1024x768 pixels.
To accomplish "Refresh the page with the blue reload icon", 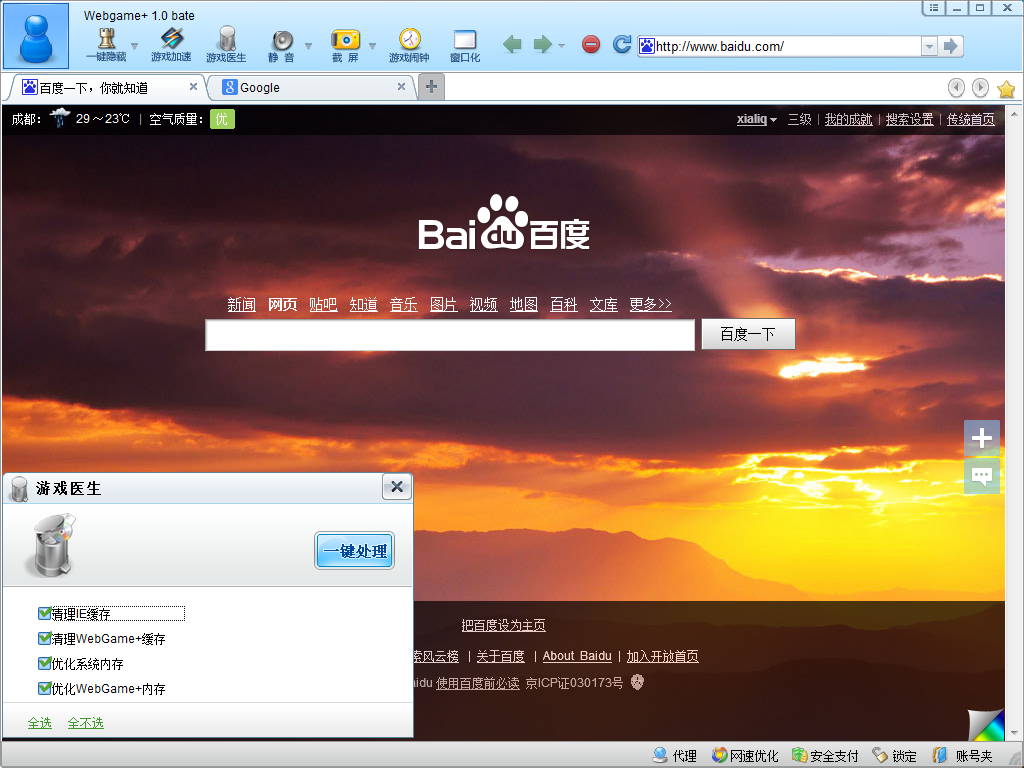I will (x=622, y=44).
